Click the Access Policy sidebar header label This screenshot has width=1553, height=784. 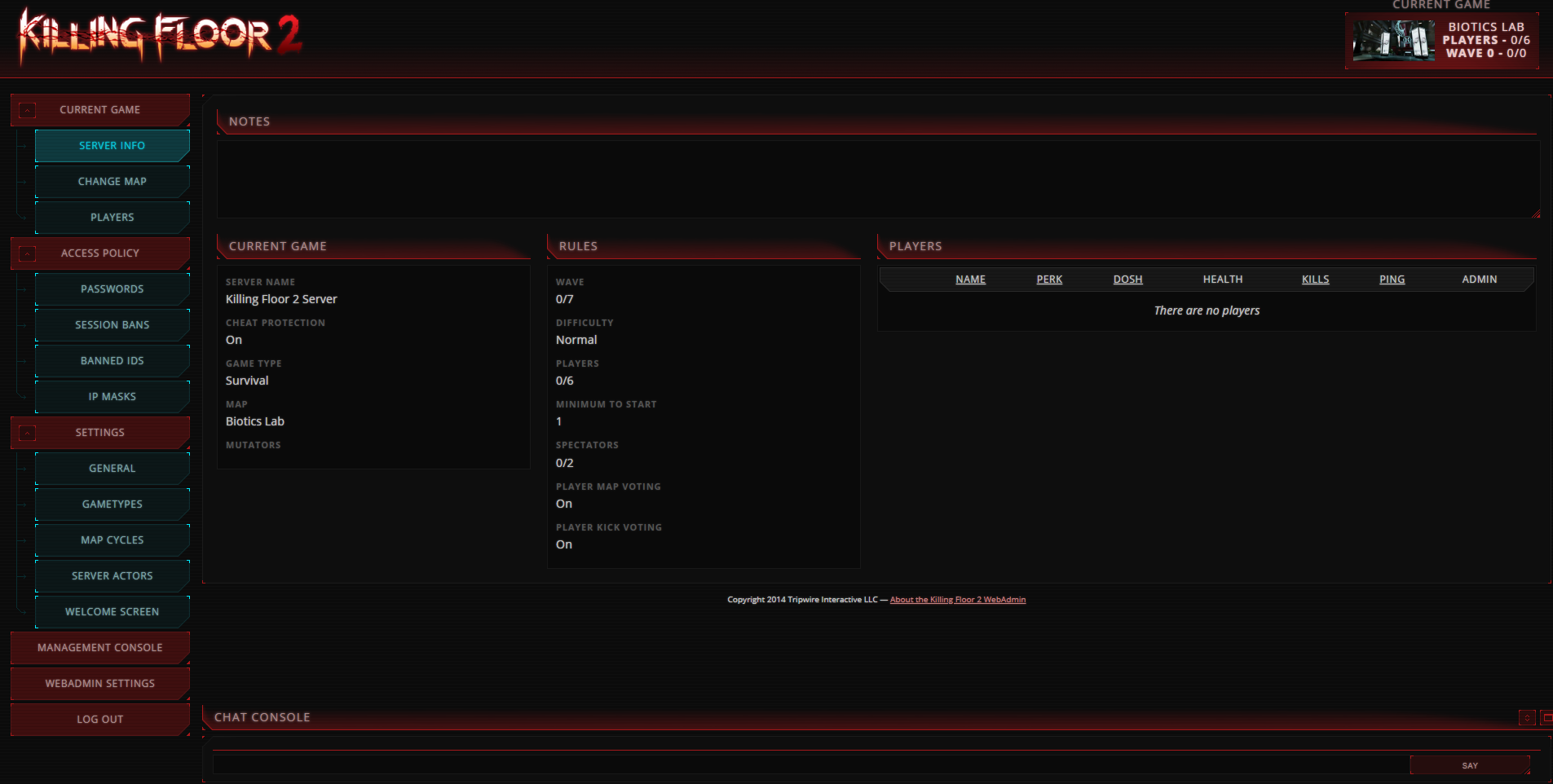click(99, 253)
